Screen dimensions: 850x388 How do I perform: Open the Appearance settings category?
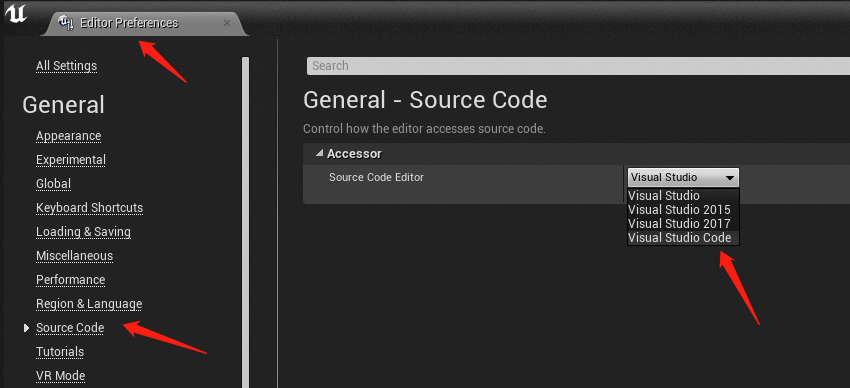(x=68, y=135)
